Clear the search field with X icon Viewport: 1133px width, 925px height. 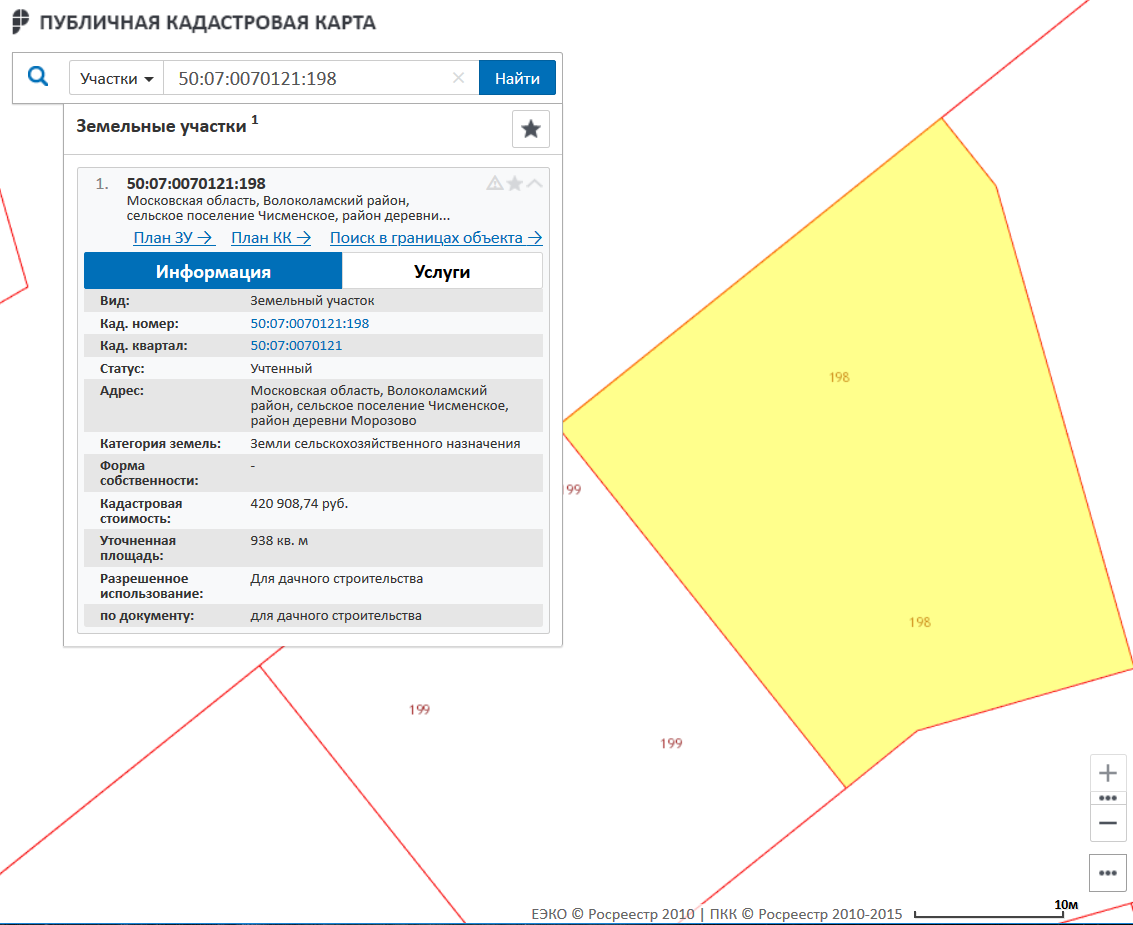tap(458, 78)
